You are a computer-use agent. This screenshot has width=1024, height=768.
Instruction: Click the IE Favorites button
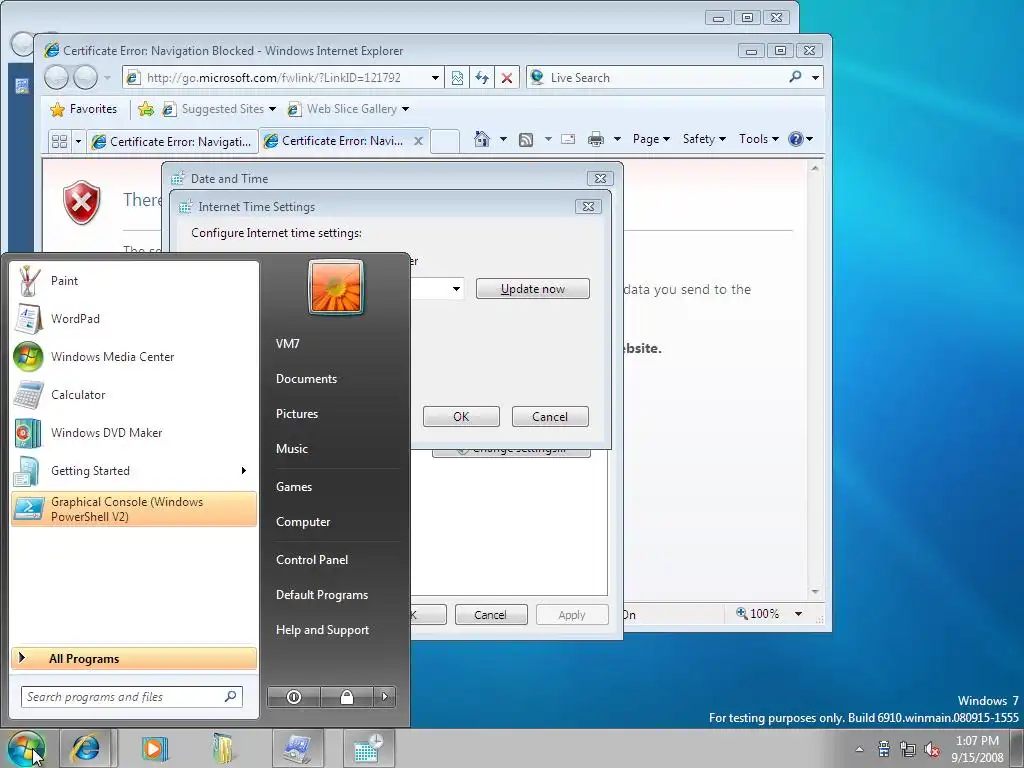84,109
